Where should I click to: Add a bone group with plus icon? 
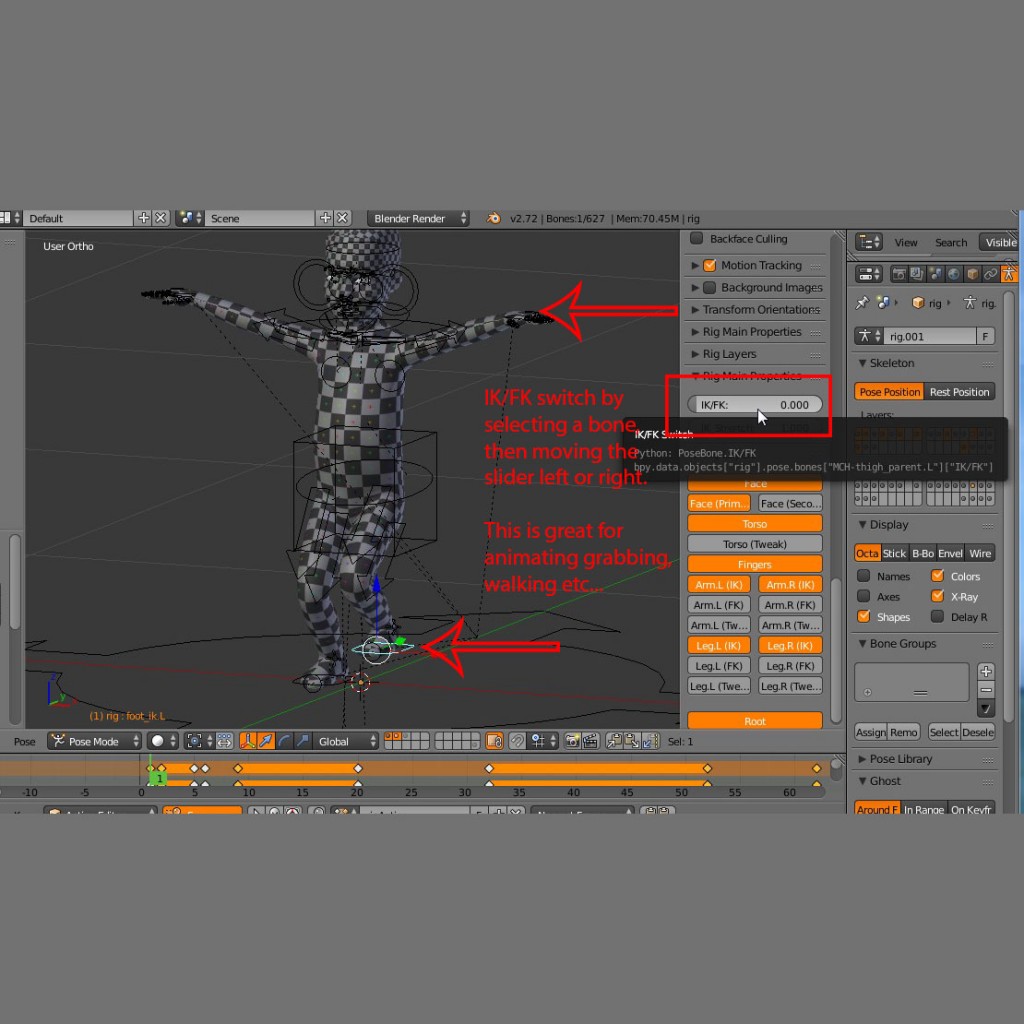986,671
